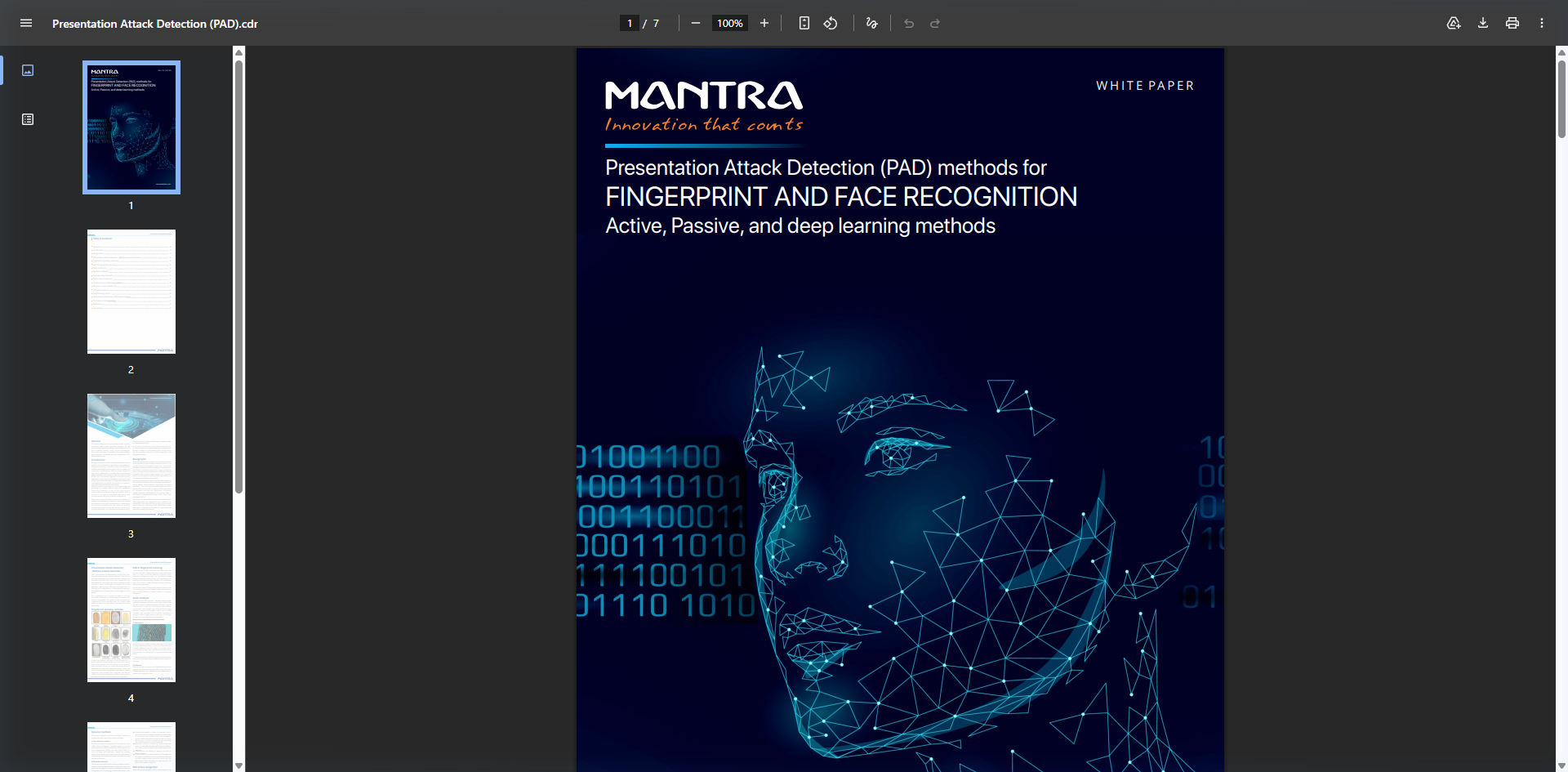The height and width of the screenshot is (772, 1568).
Task: Click the thumbnail panel scroll-down arrow
Action: click(239, 765)
